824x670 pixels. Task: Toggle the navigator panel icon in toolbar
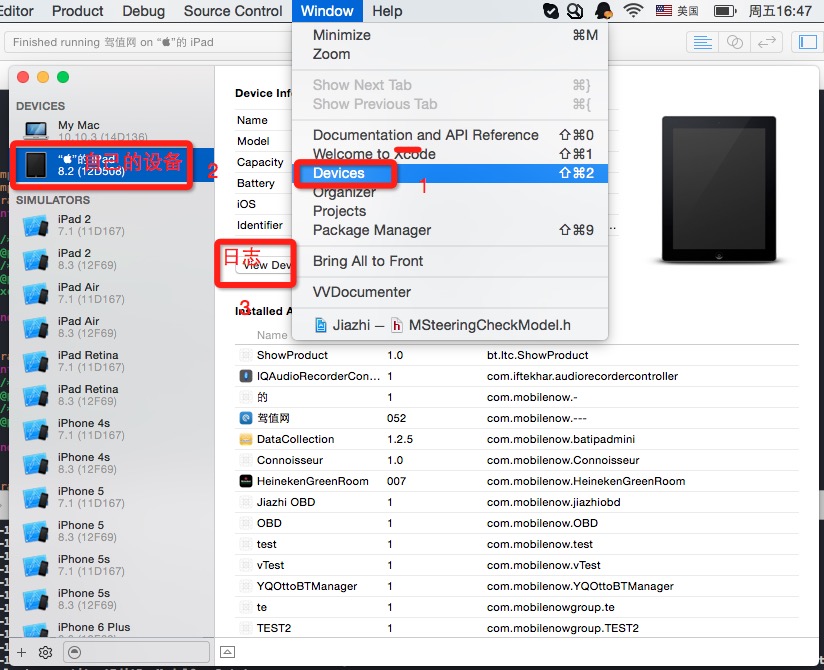[x=807, y=42]
